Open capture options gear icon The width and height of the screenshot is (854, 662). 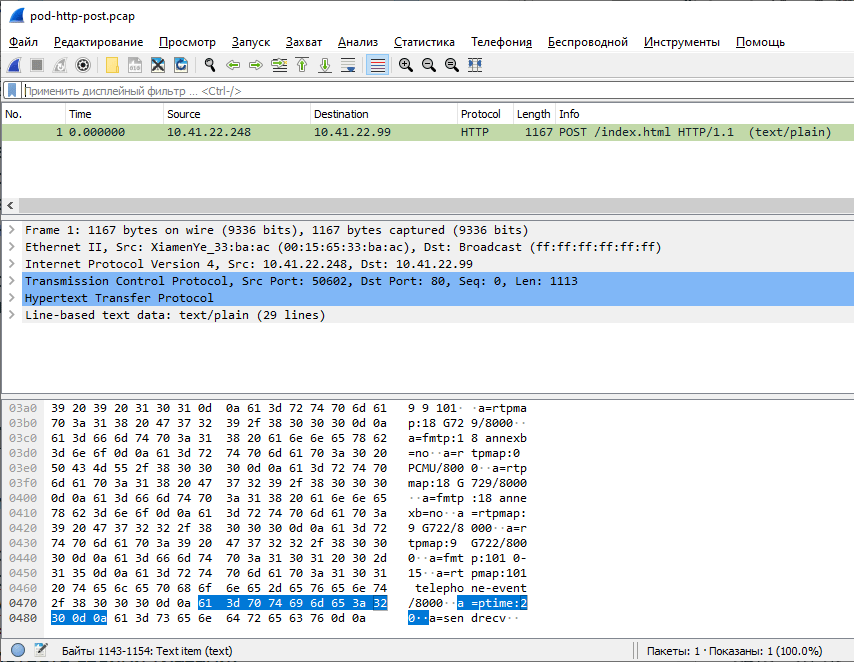83,65
